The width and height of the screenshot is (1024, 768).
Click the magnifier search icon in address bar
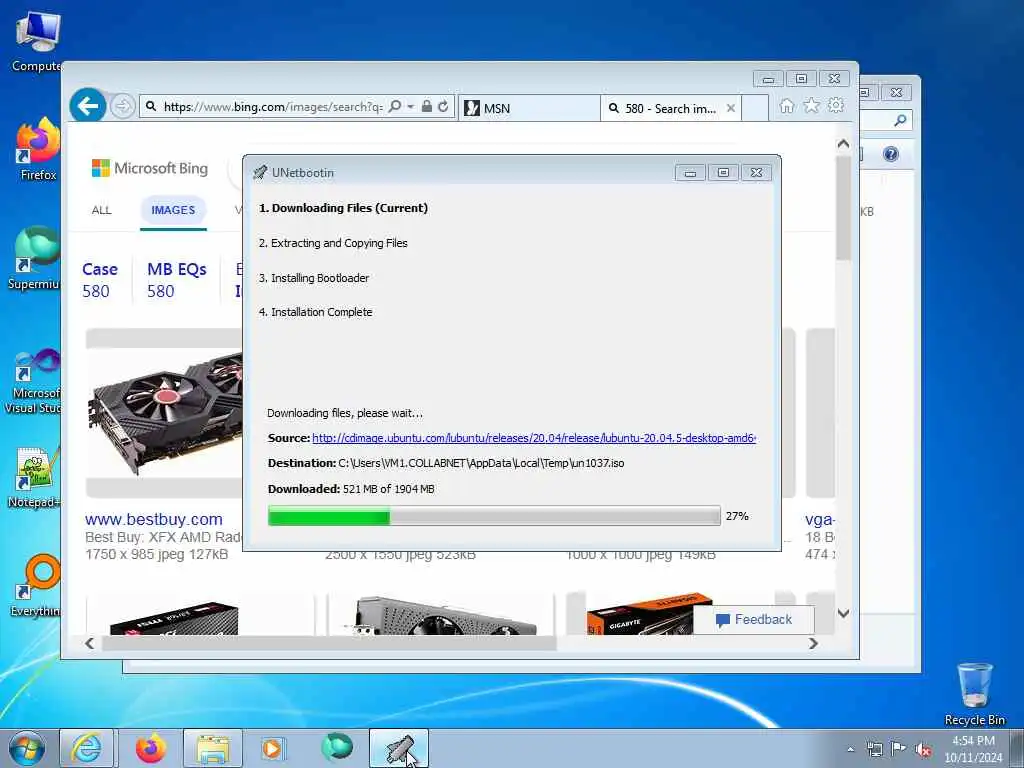394,106
